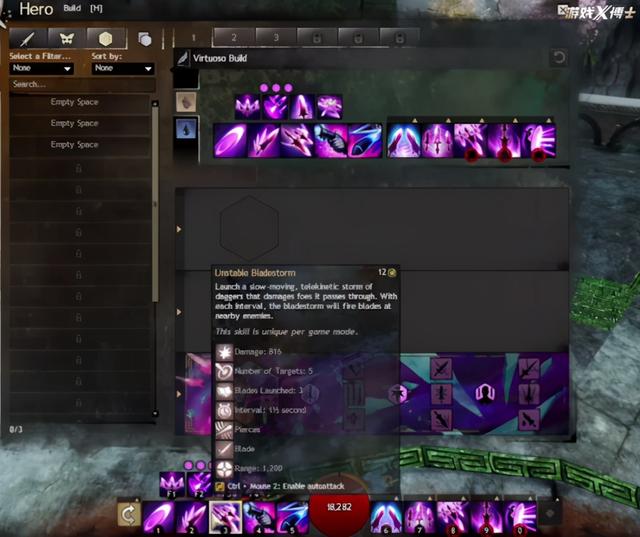Screen dimensions: 640x537
Task: Click minor trait between middle and right columns
Action: point(485,394)
